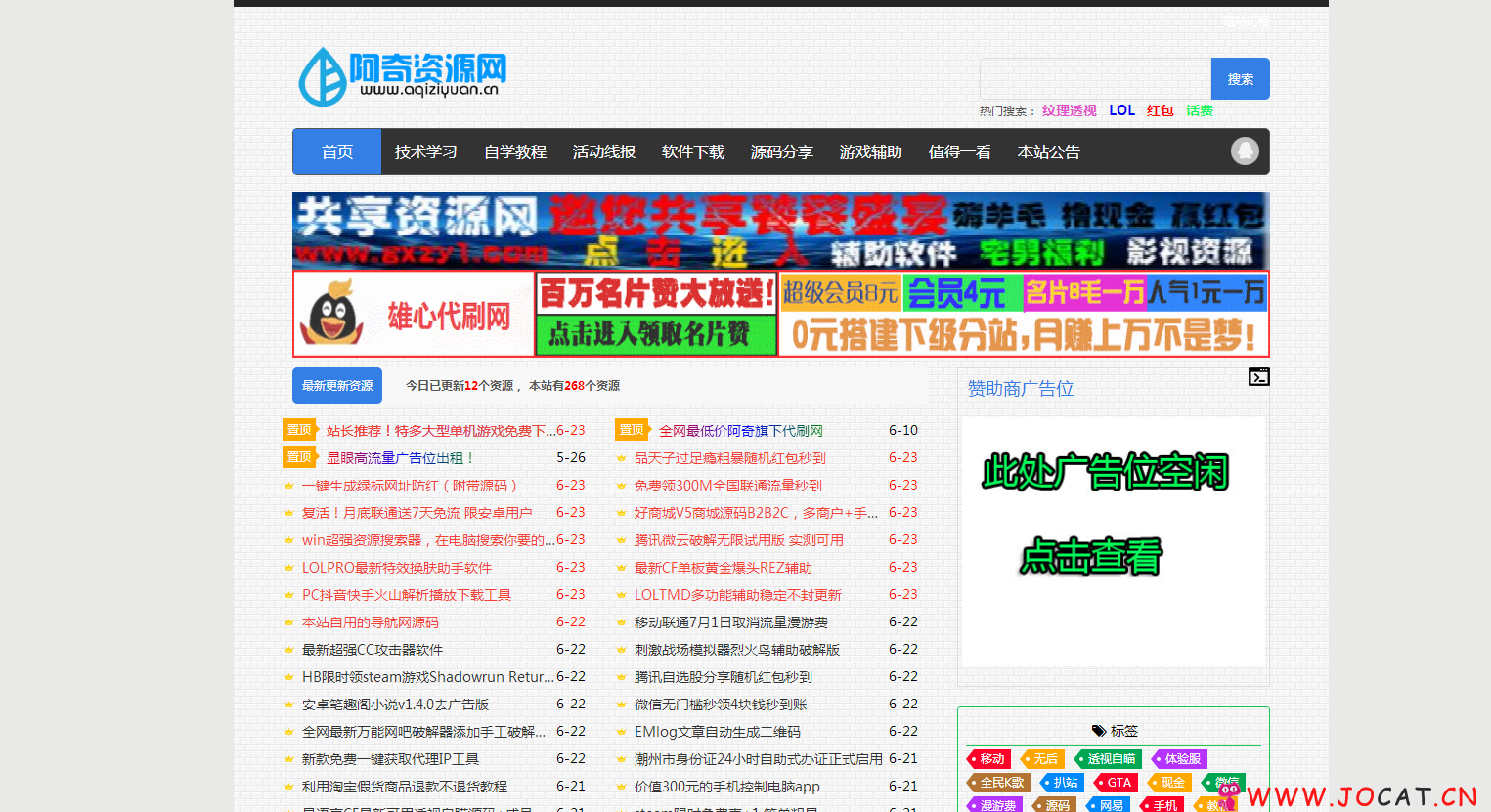Select the brown 全民K歌 tag

(998, 783)
